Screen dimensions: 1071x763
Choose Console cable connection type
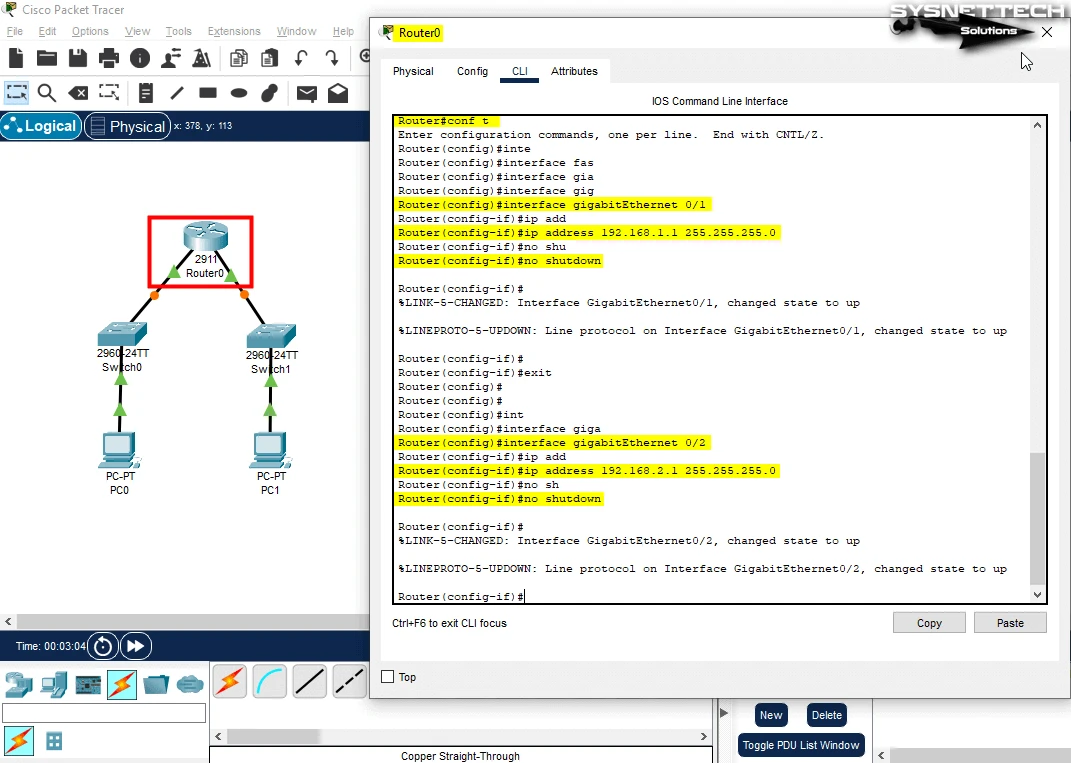270,682
